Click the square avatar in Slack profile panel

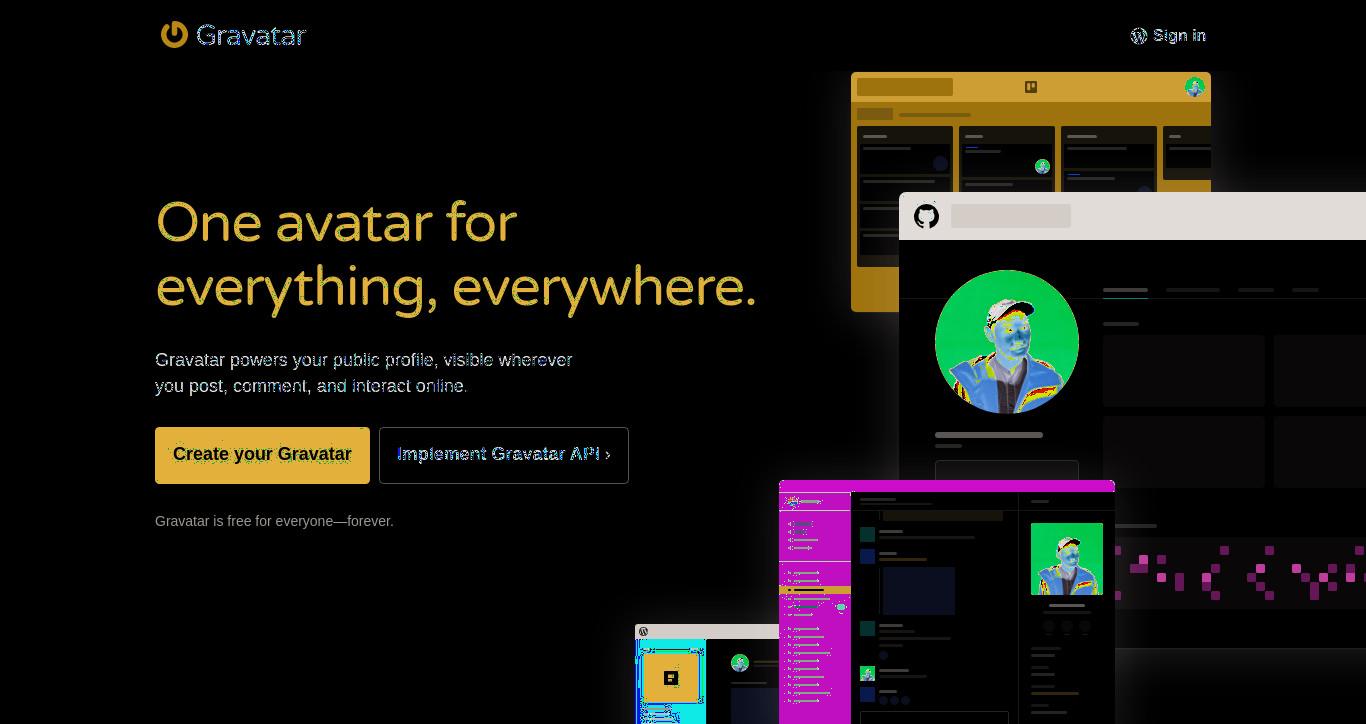[1067, 559]
